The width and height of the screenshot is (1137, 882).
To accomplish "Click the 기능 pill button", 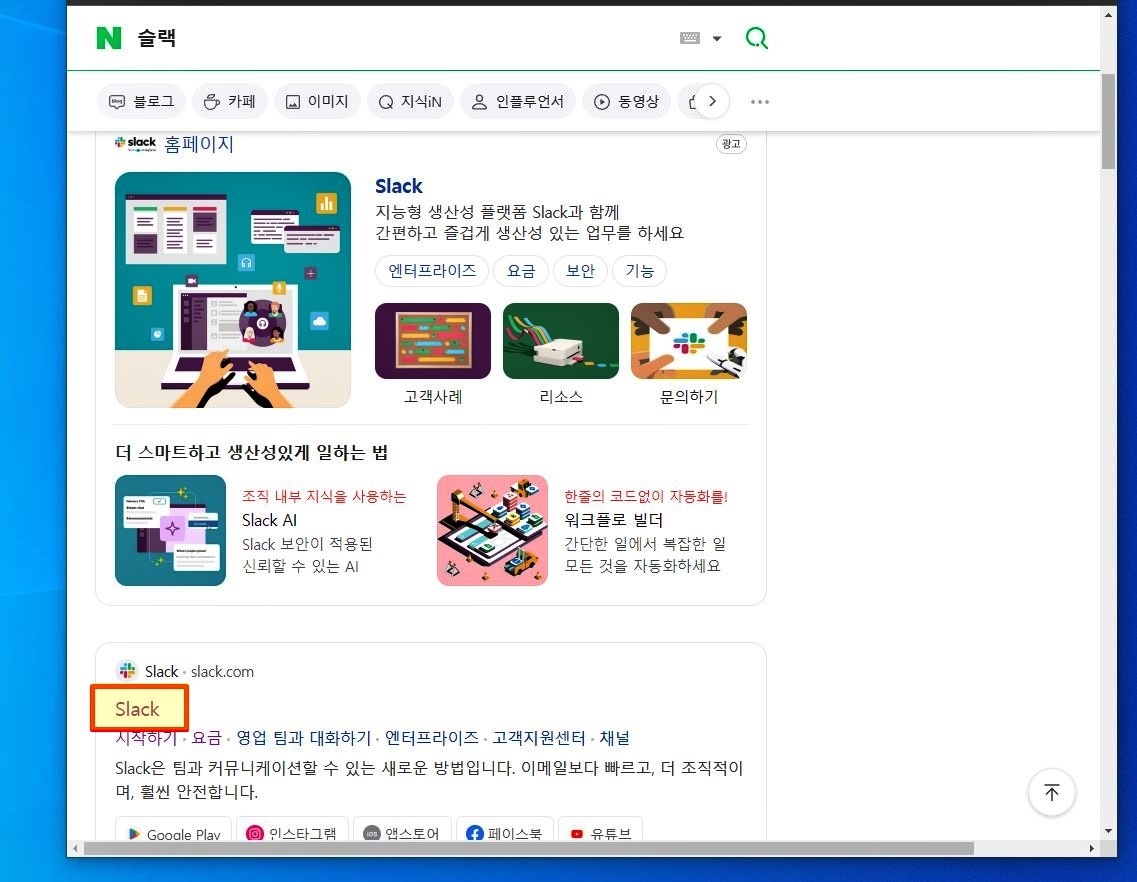I will point(640,271).
